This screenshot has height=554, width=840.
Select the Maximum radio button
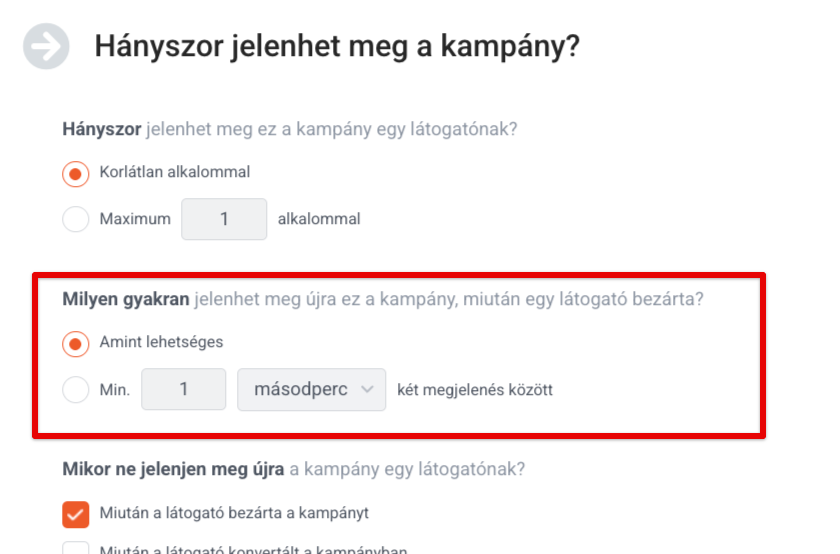tap(76, 219)
